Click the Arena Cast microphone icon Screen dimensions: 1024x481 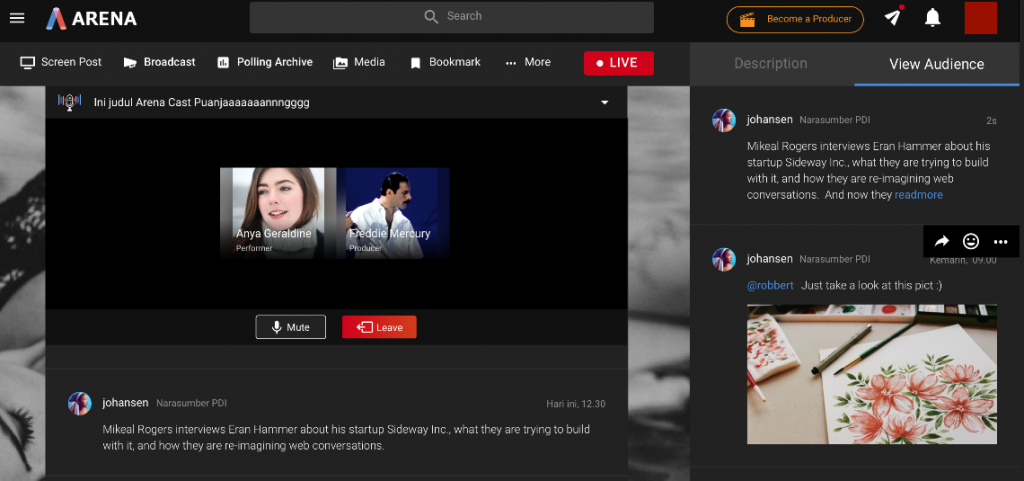pos(69,102)
